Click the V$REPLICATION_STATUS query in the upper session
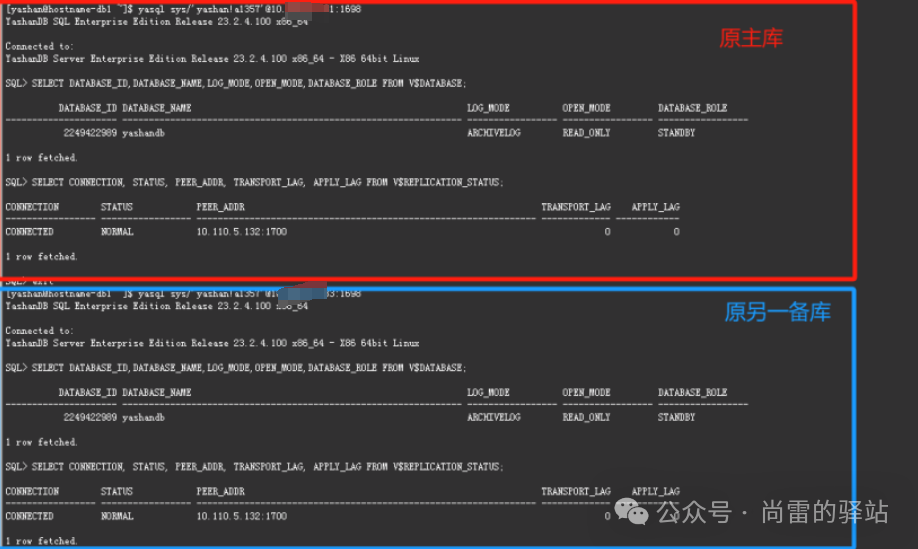The width and height of the screenshot is (918, 549). pyautogui.click(x=268, y=182)
